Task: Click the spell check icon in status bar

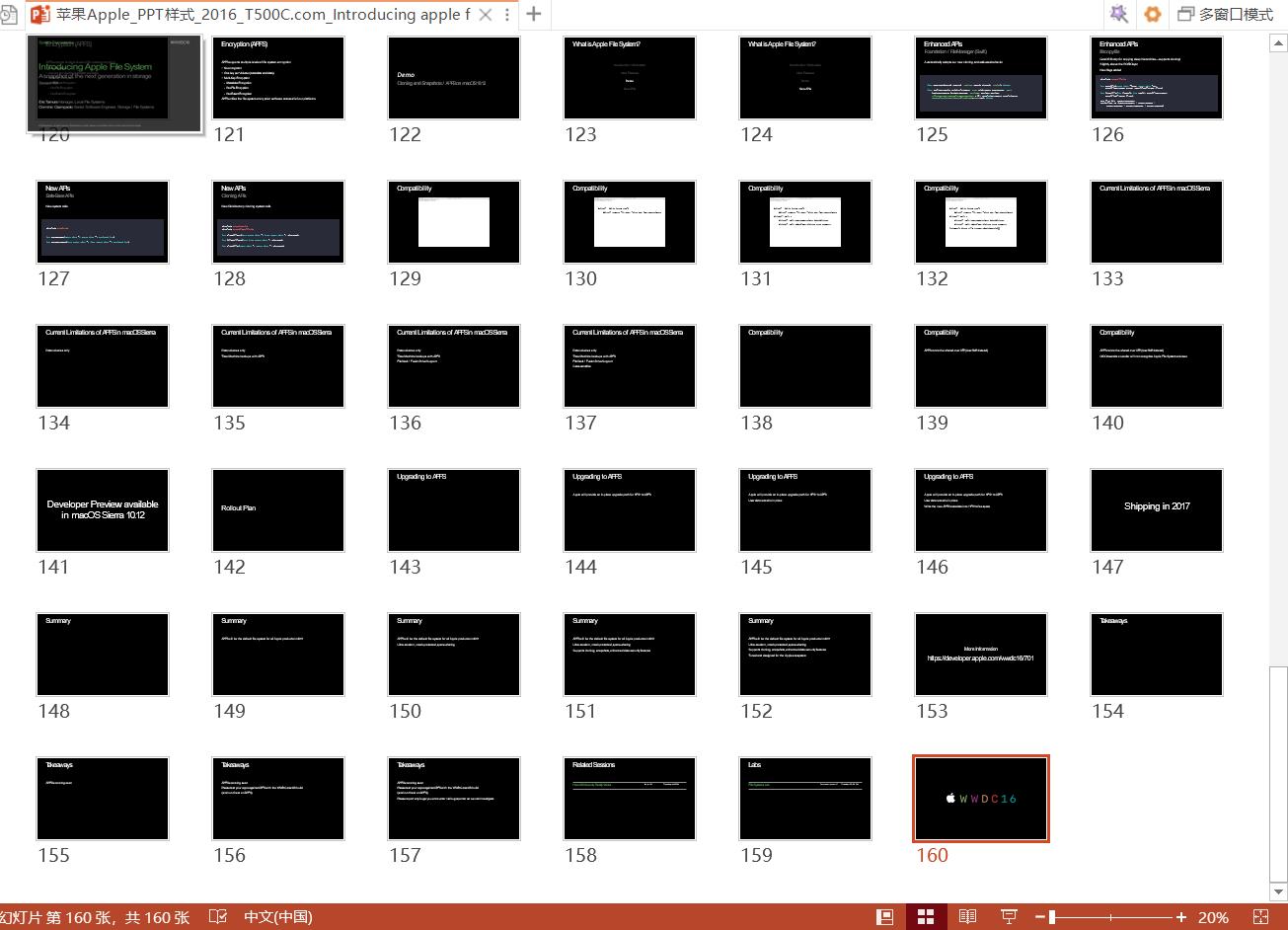Action: (x=218, y=917)
